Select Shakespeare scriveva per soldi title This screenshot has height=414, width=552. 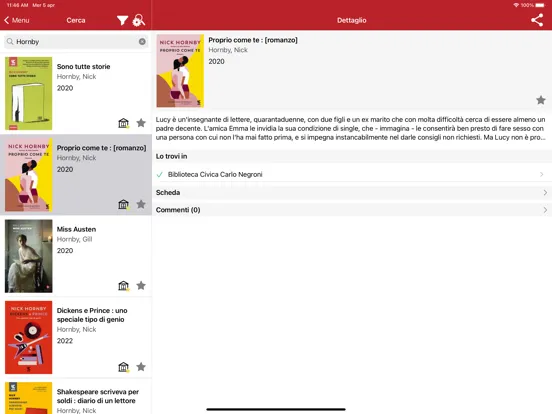pos(98,396)
